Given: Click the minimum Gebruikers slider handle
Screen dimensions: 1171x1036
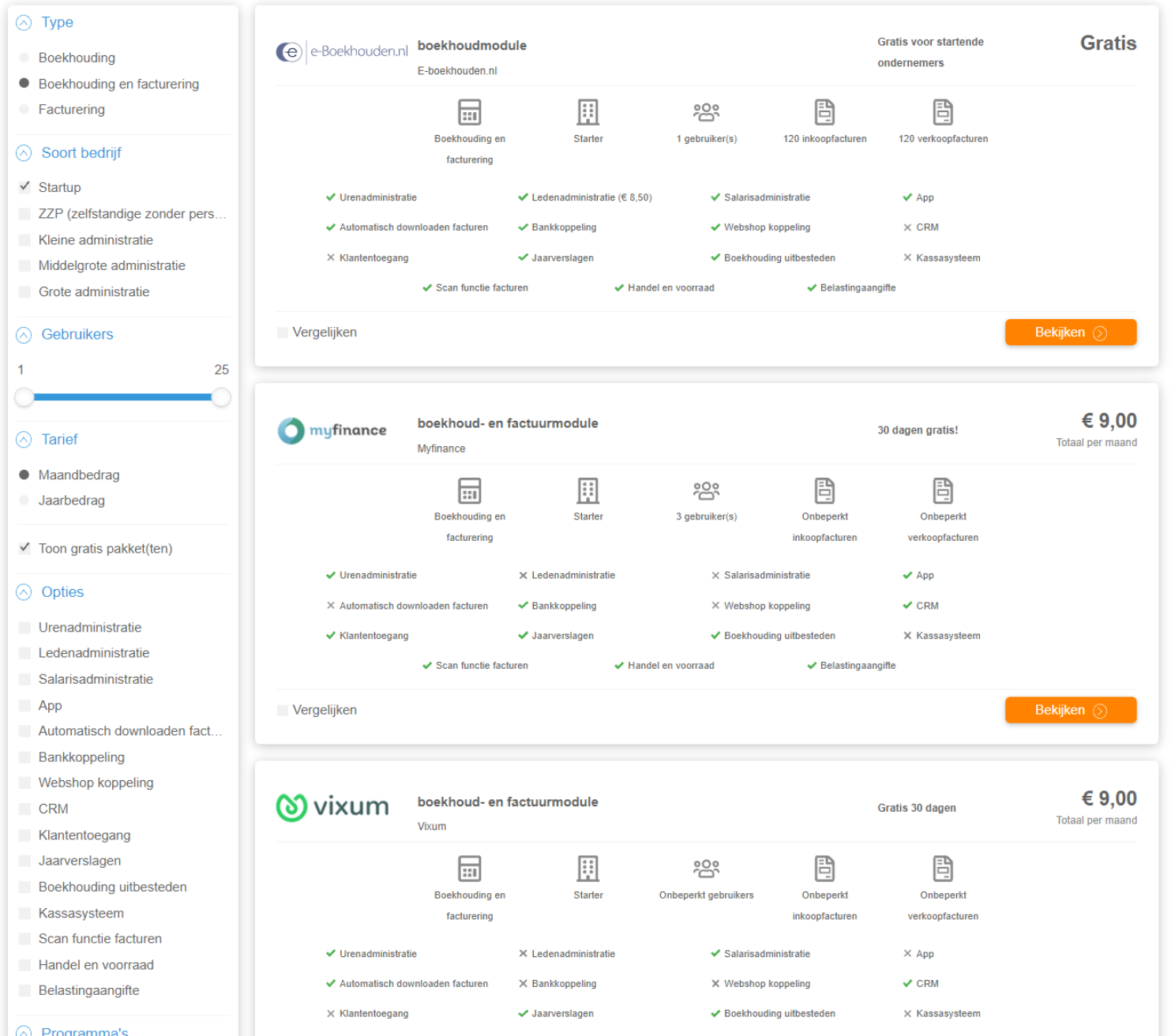Looking at the screenshot, I should coord(24,397).
